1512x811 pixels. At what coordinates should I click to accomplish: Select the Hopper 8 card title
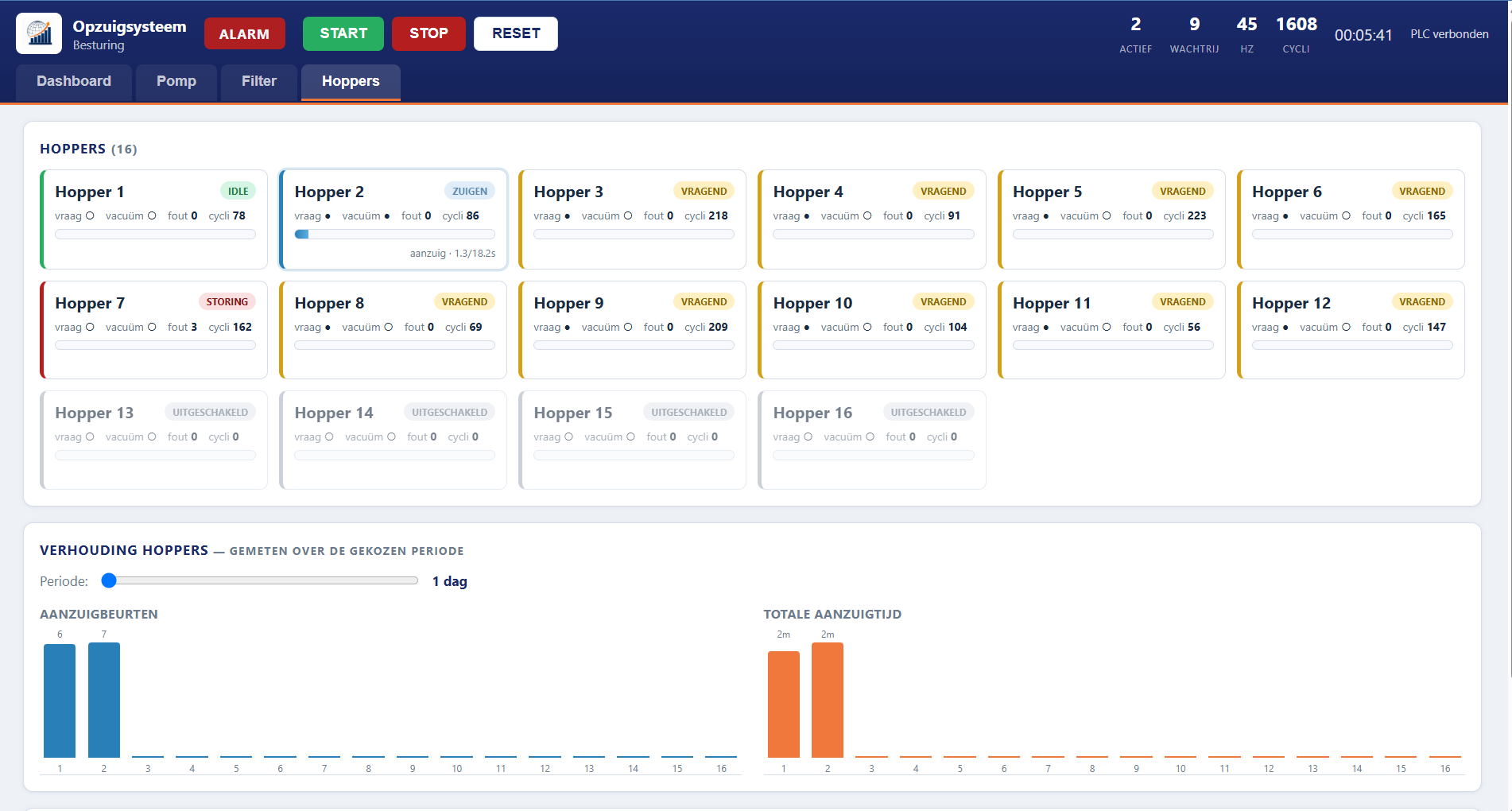coord(329,303)
